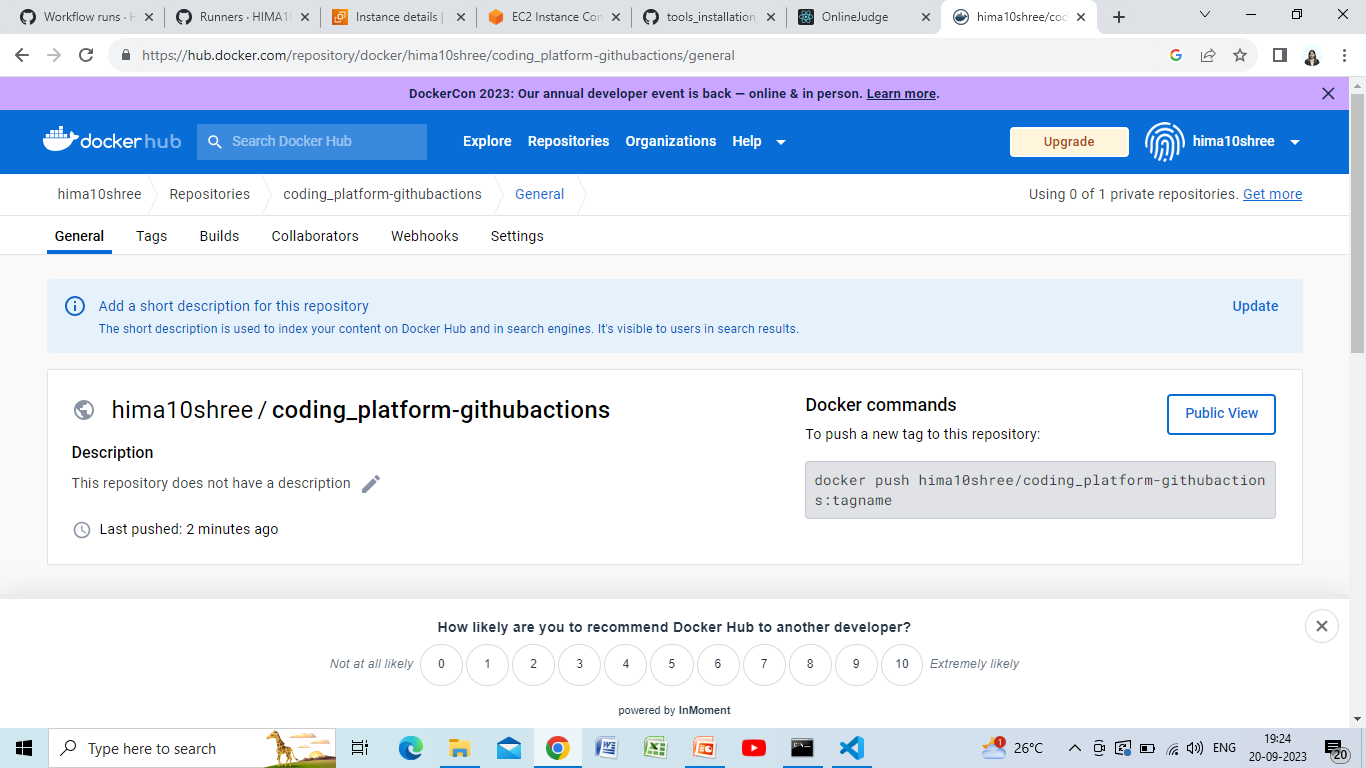This screenshot has height=768, width=1366.
Task: Click the info icon in description banner
Action: (x=75, y=306)
